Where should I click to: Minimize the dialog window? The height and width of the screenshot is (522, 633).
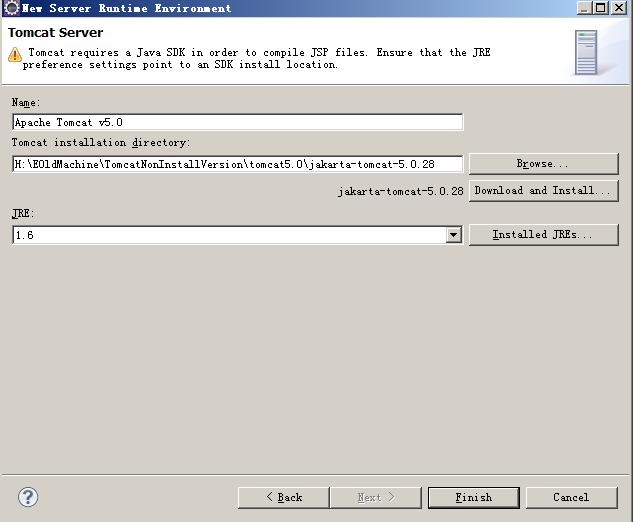584,8
